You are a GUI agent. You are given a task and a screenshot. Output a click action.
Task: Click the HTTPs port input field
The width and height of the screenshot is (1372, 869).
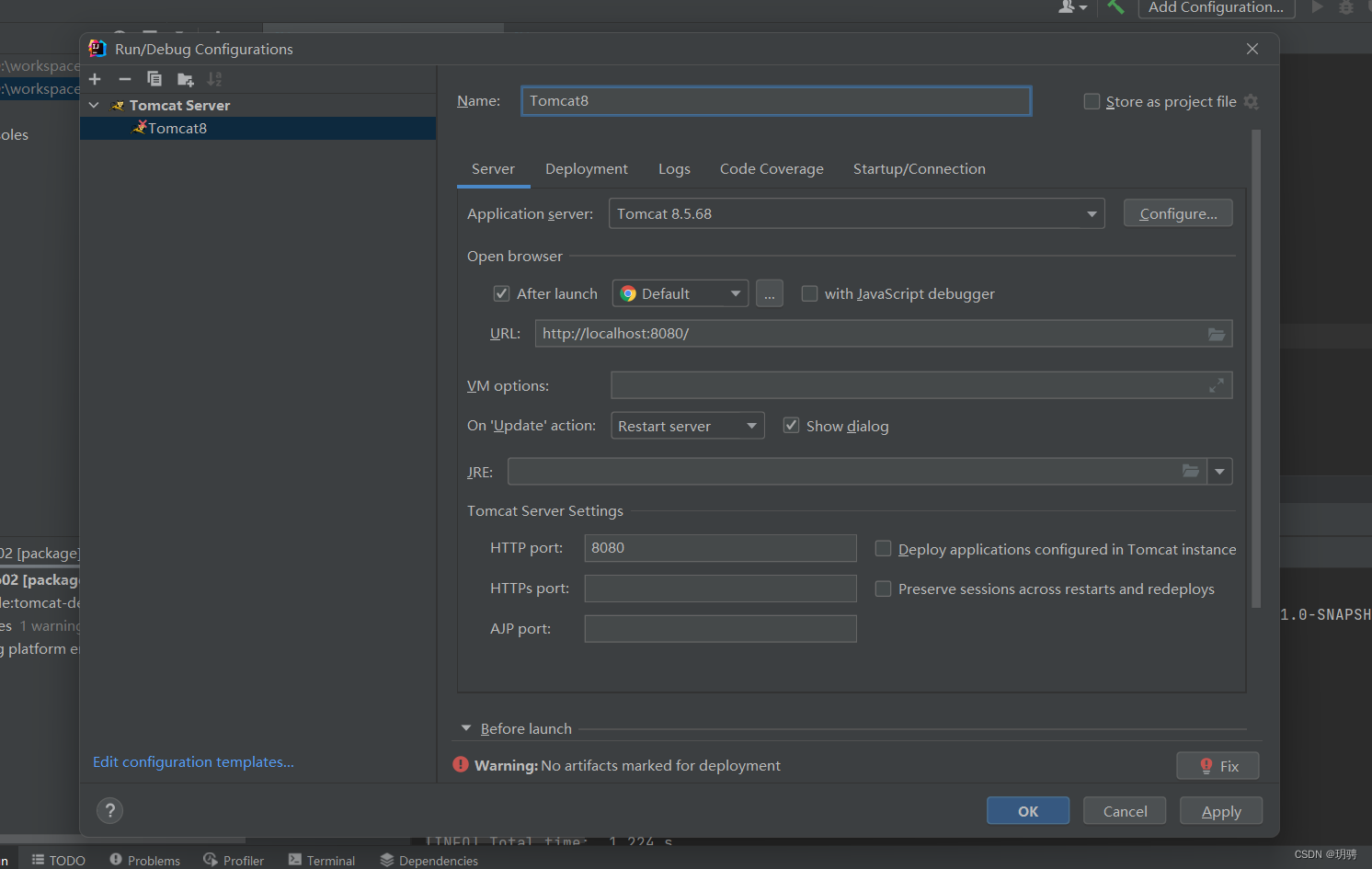(x=720, y=589)
